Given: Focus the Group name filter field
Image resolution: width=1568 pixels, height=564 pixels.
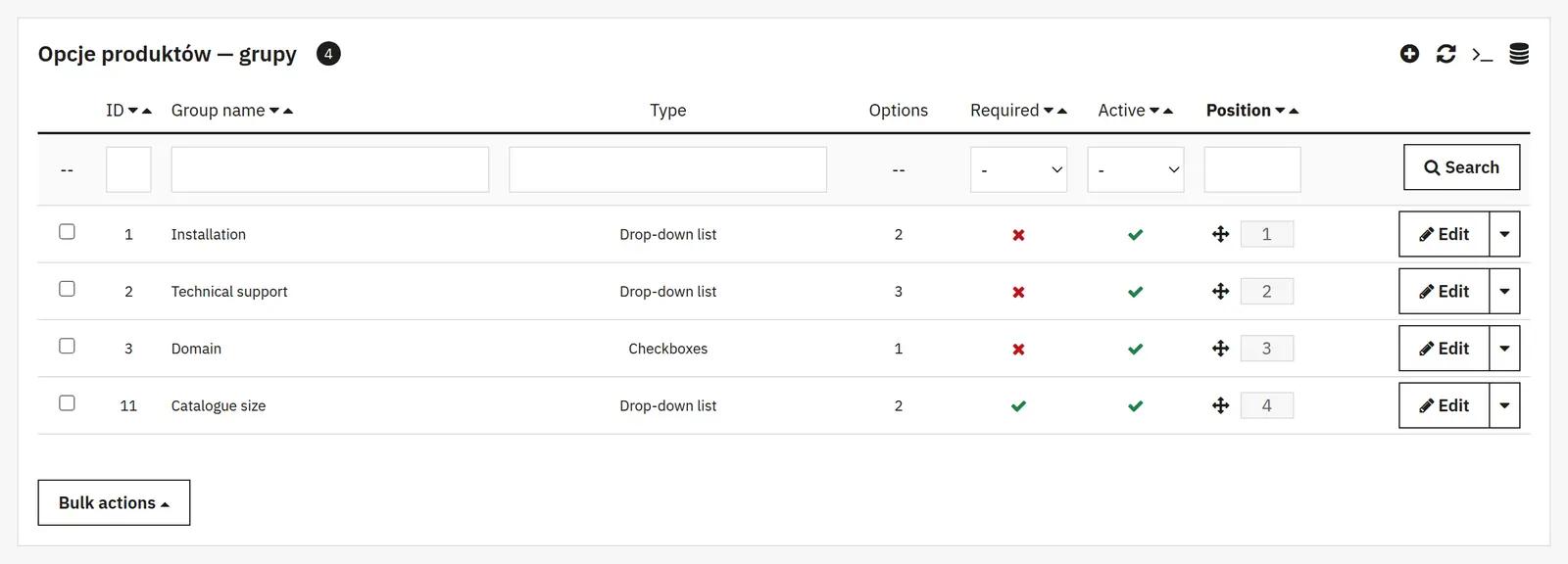Looking at the screenshot, I should pyautogui.click(x=330, y=169).
